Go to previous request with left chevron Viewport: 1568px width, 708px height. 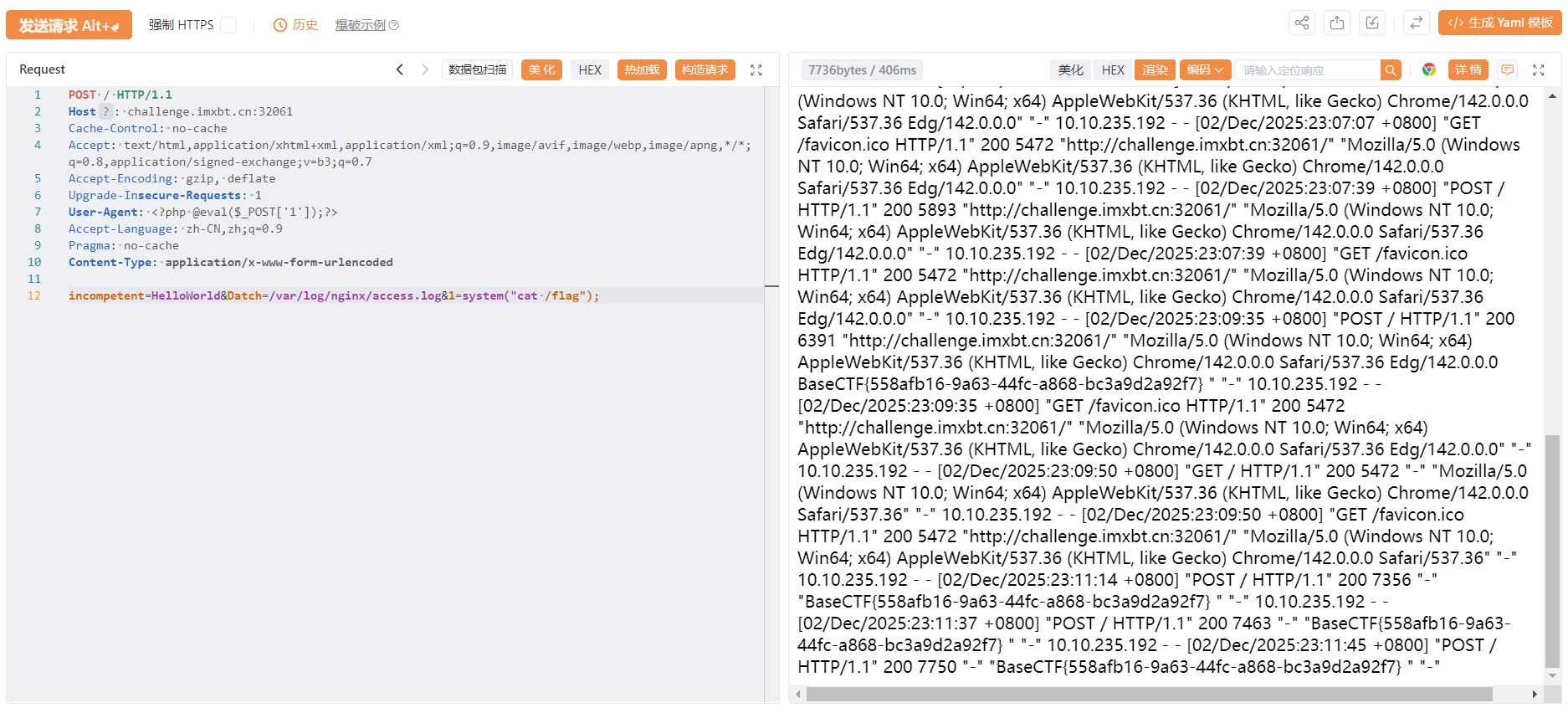coord(400,69)
